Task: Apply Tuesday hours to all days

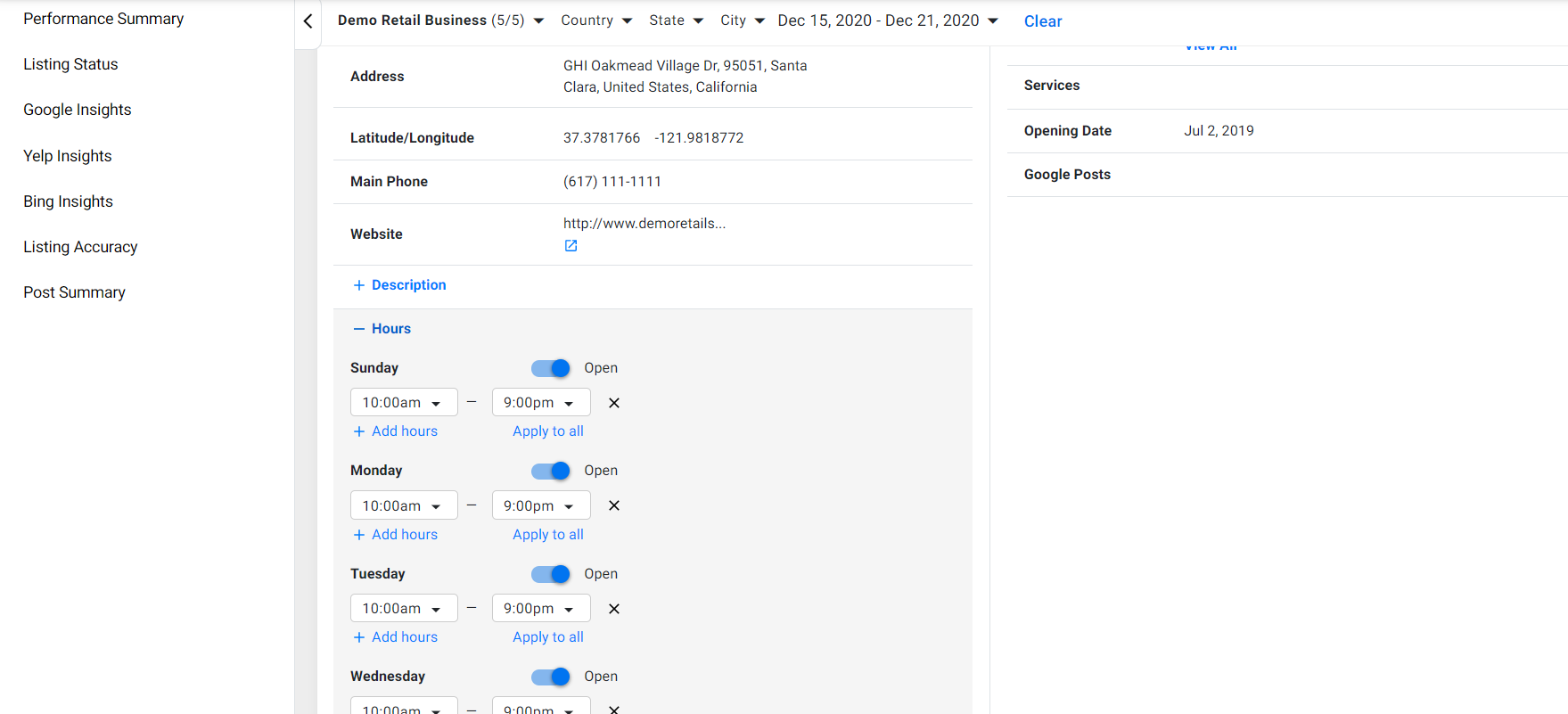Action: [548, 637]
